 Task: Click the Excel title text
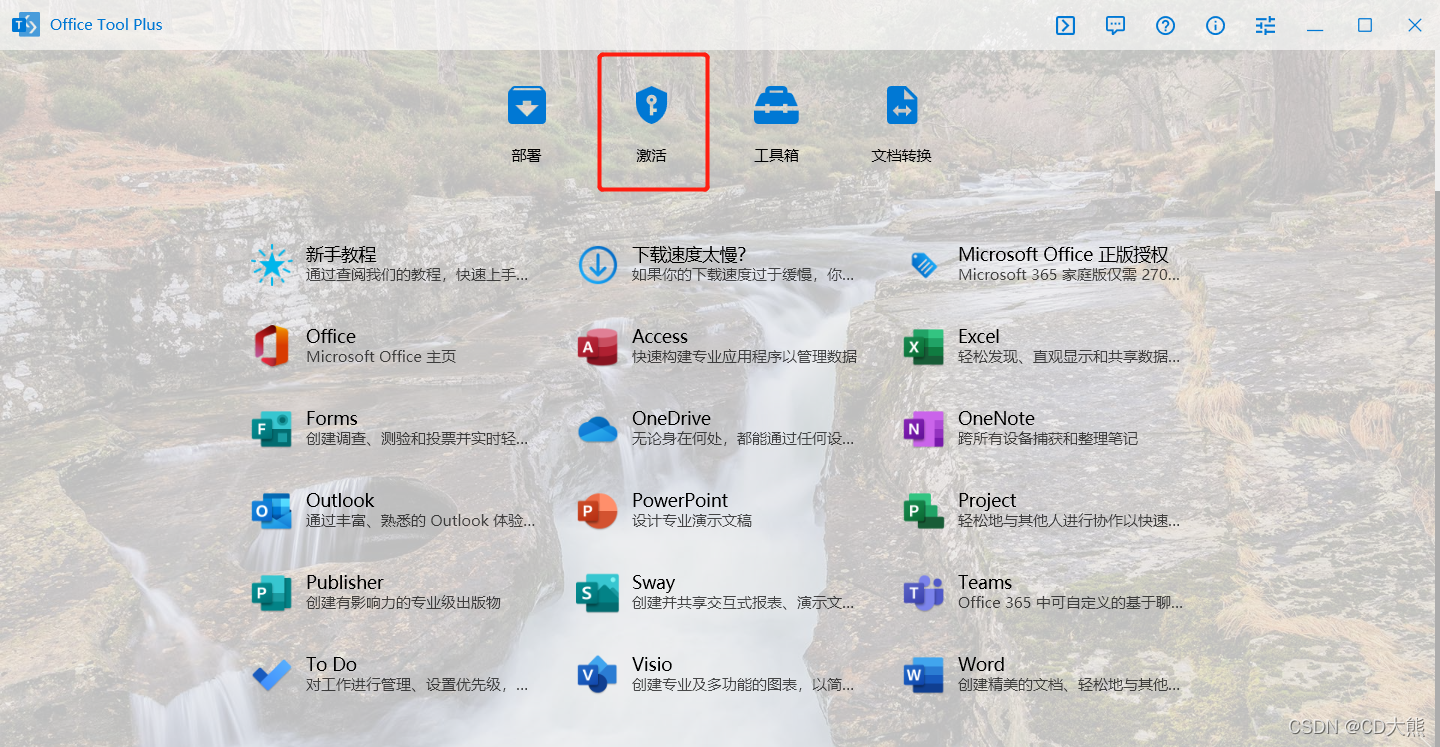[x=979, y=337]
